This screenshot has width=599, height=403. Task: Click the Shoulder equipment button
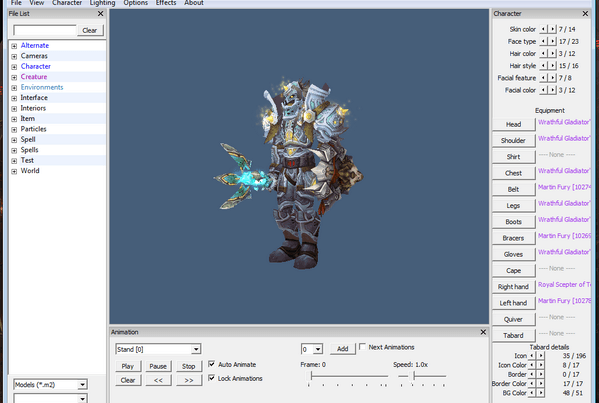[x=513, y=141]
